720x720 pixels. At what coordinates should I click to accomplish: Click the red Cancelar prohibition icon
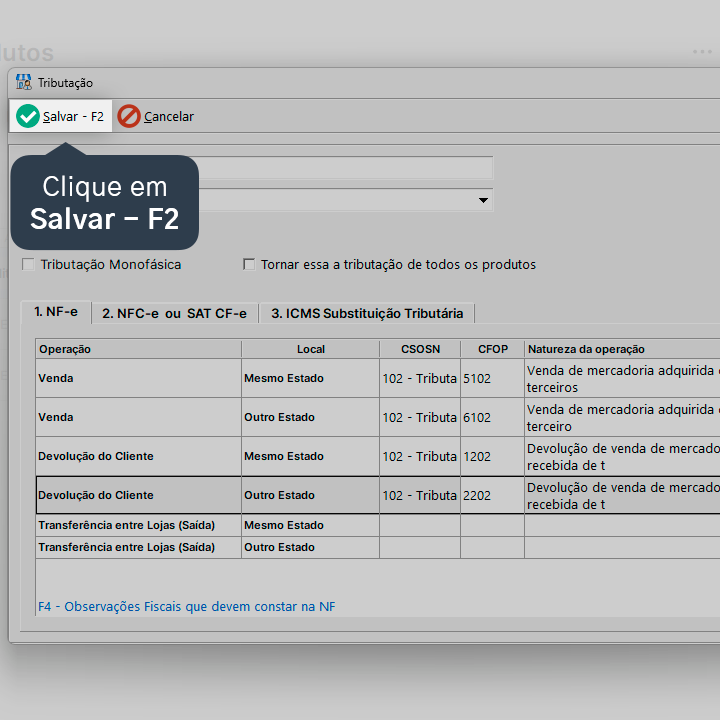click(129, 116)
